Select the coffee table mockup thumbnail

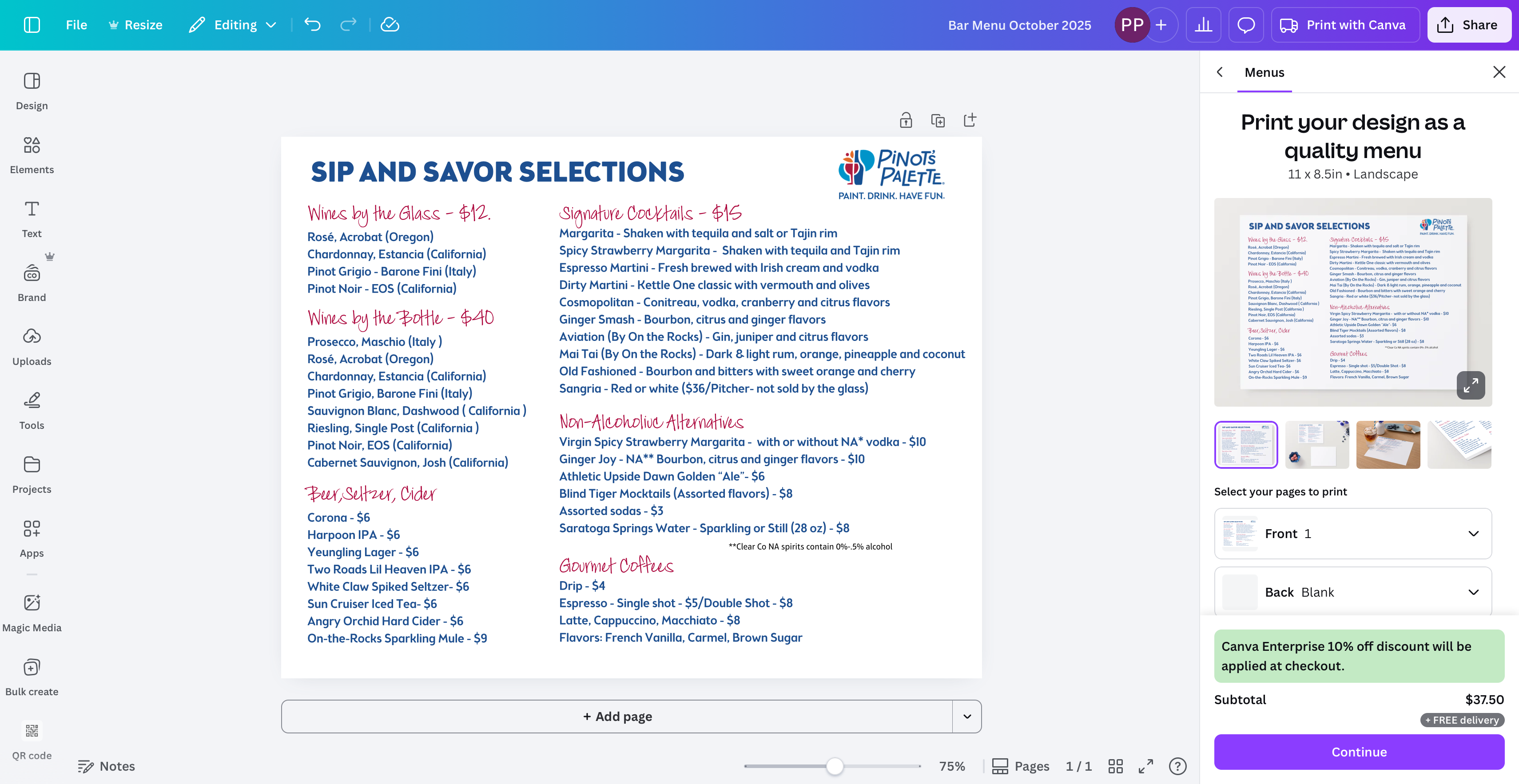point(1388,445)
